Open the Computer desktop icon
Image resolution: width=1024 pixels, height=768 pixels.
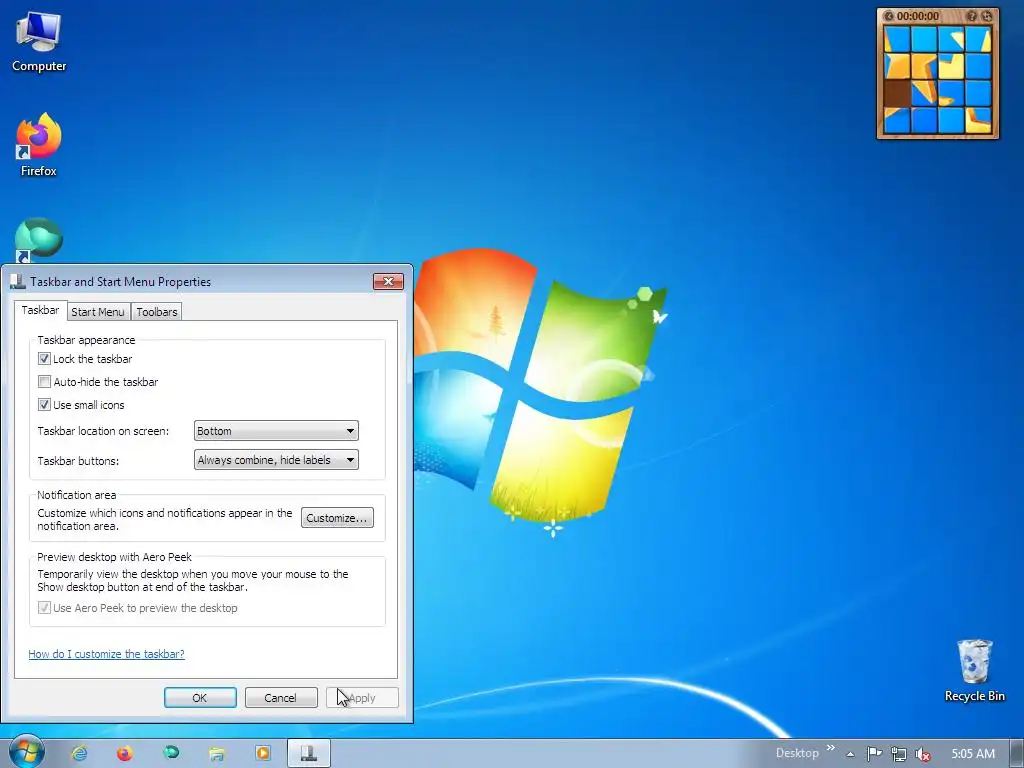[x=39, y=42]
